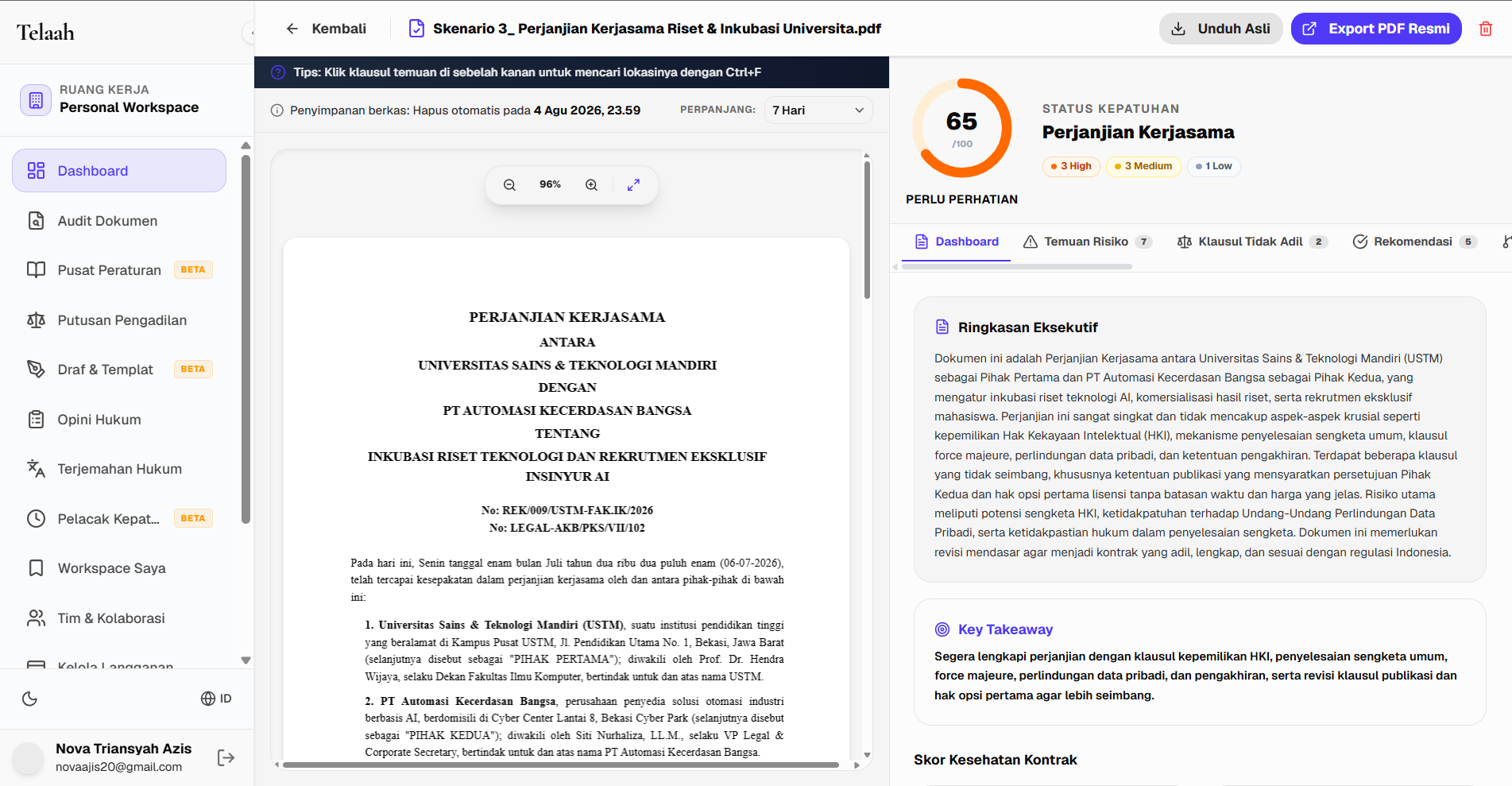Click the Opini Hukum clipboard icon
The width and height of the screenshot is (1512, 786).
click(36, 420)
